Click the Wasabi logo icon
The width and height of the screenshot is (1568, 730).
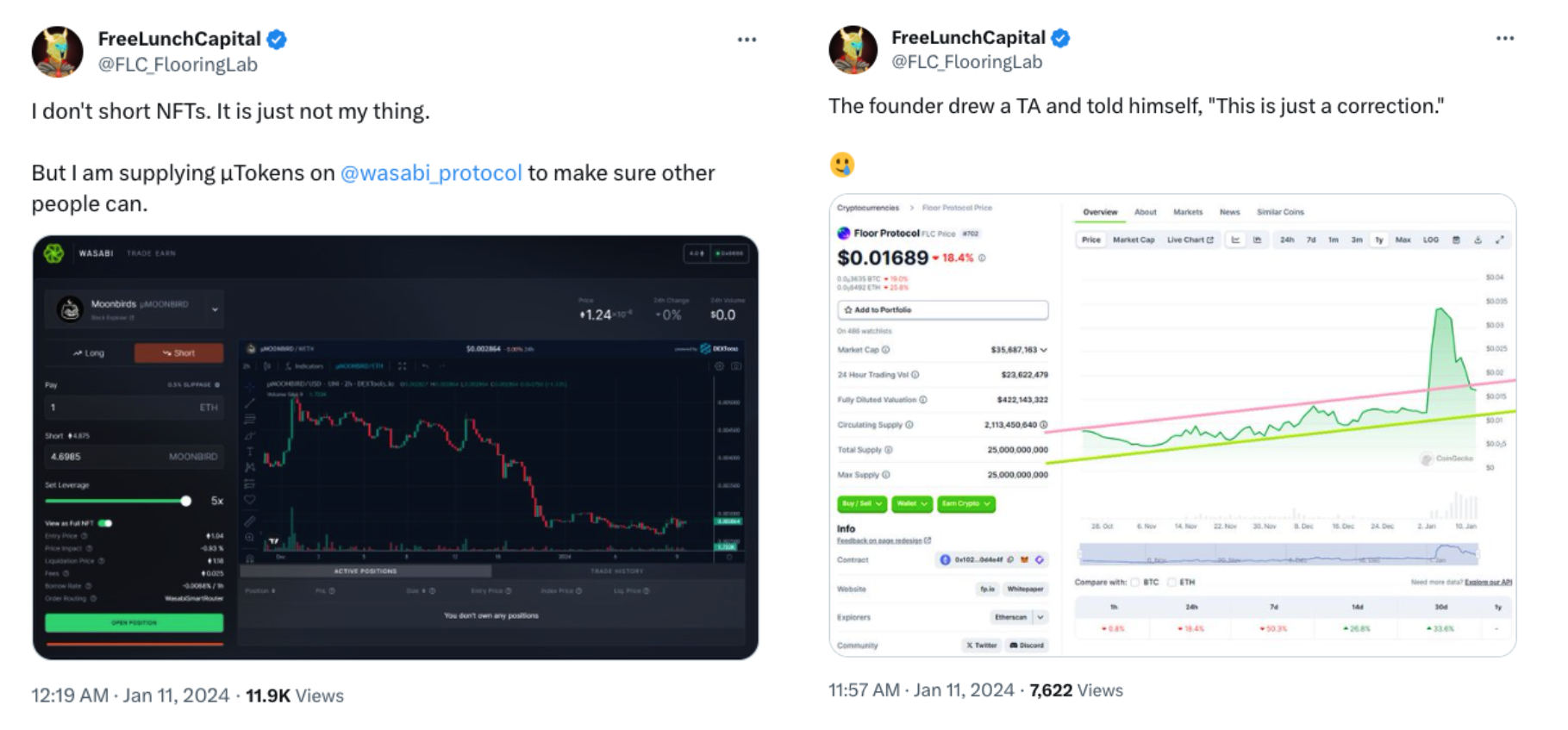pos(54,253)
